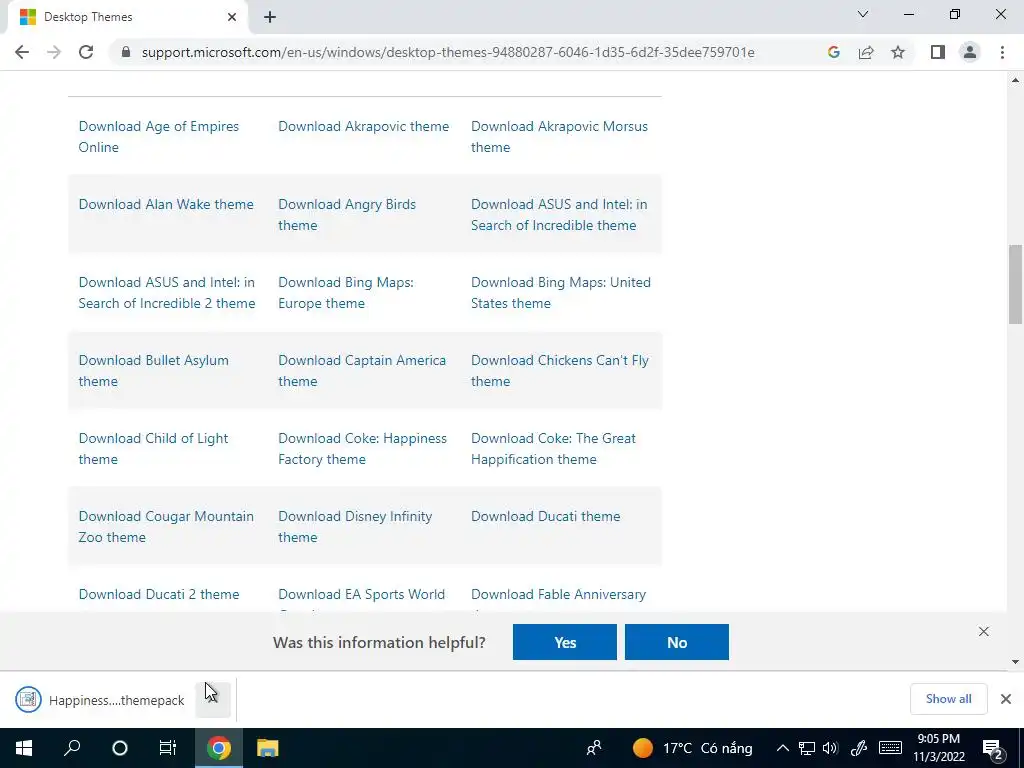1024x768 pixels.
Task: Download Bing Maps: Europe theme
Action: [346, 293]
